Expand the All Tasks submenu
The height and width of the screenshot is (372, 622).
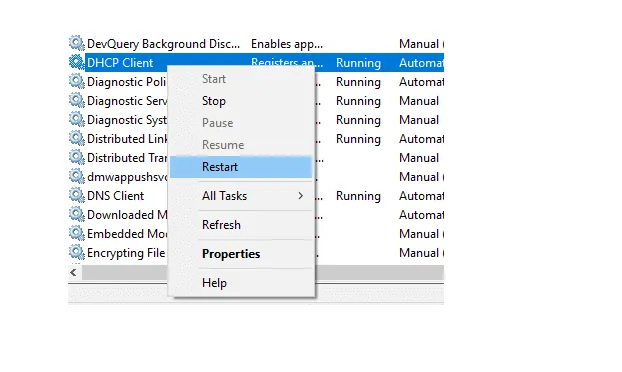[241, 196]
